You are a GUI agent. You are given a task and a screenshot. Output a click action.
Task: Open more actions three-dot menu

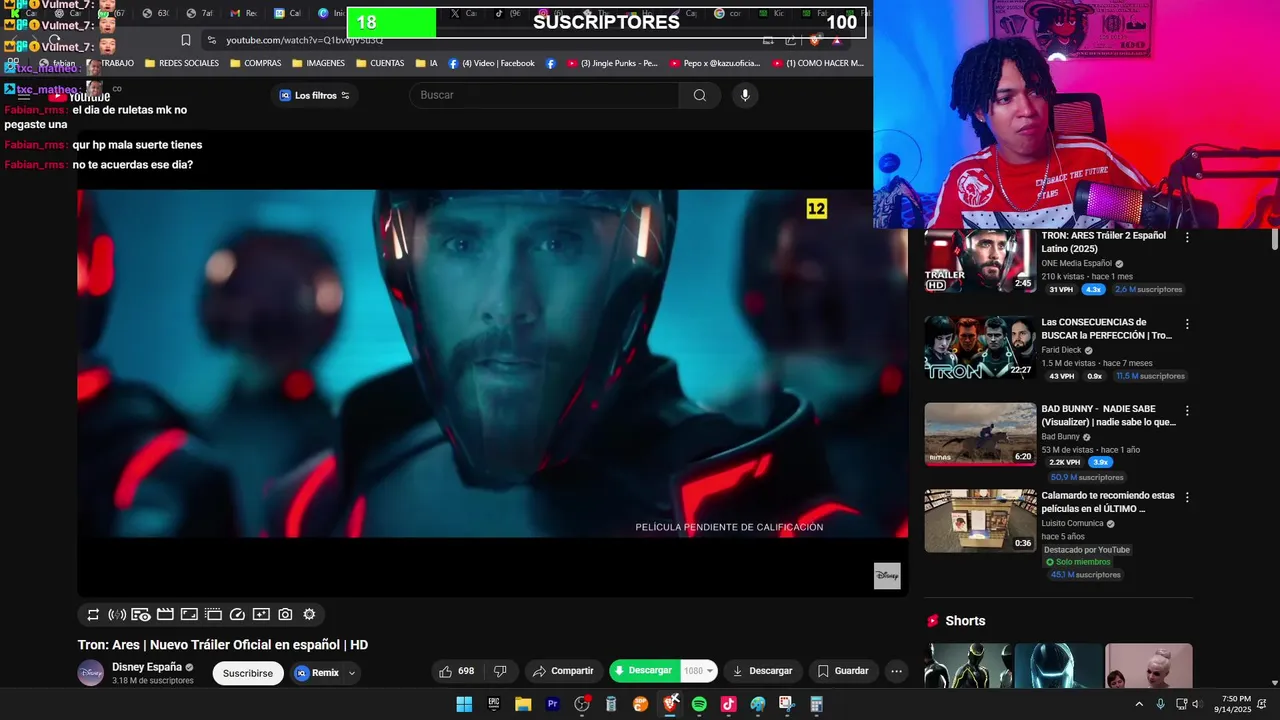coord(896,671)
